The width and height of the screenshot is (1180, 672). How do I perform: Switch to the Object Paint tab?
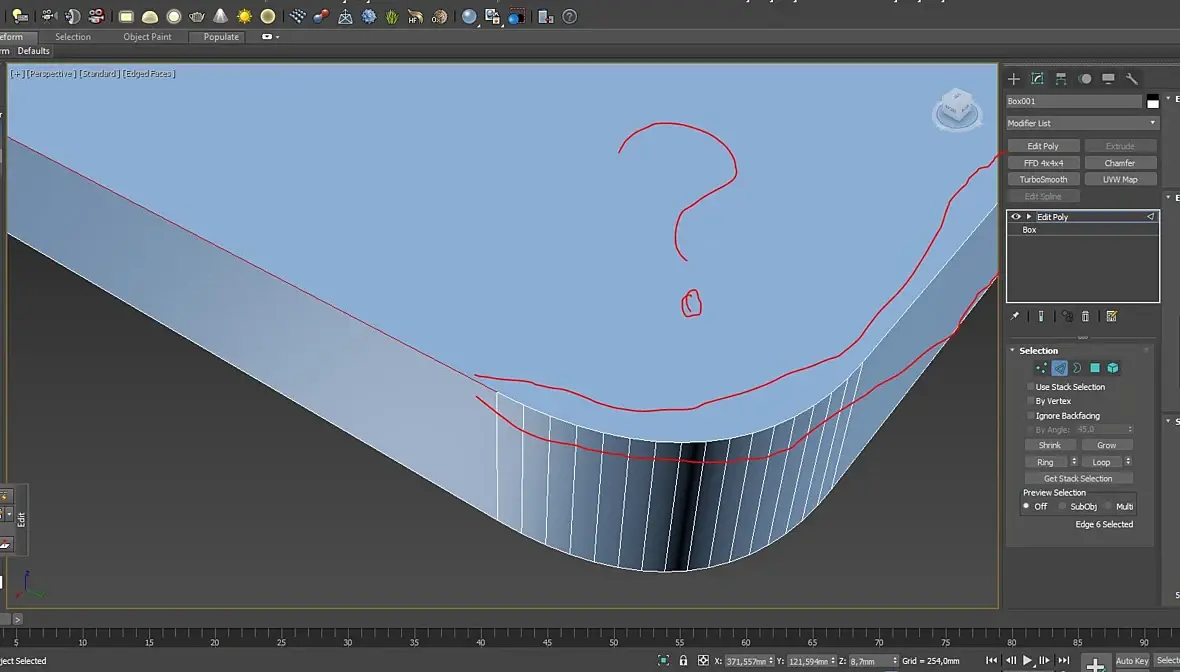(x=147, y=37)
